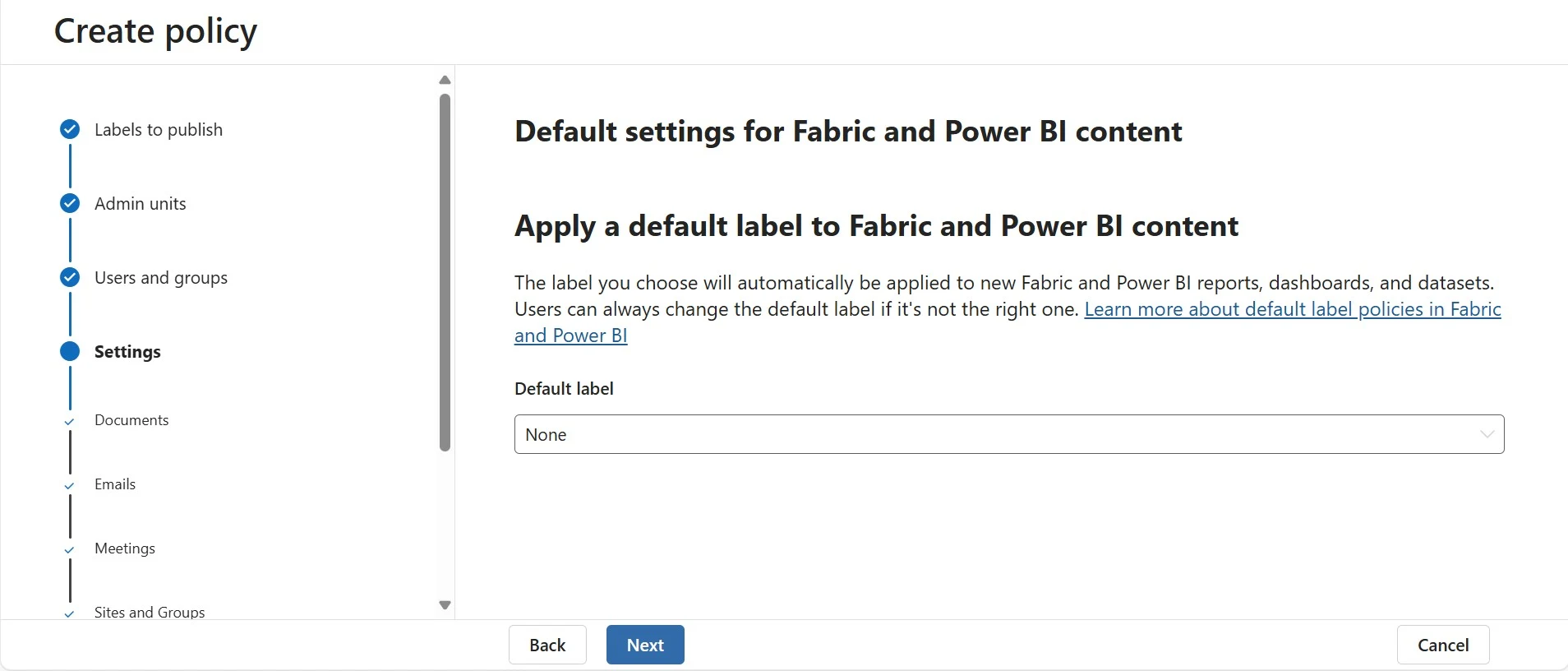
Task: Click the sidebar scroll down arrow
Action: tap(445, 605)
